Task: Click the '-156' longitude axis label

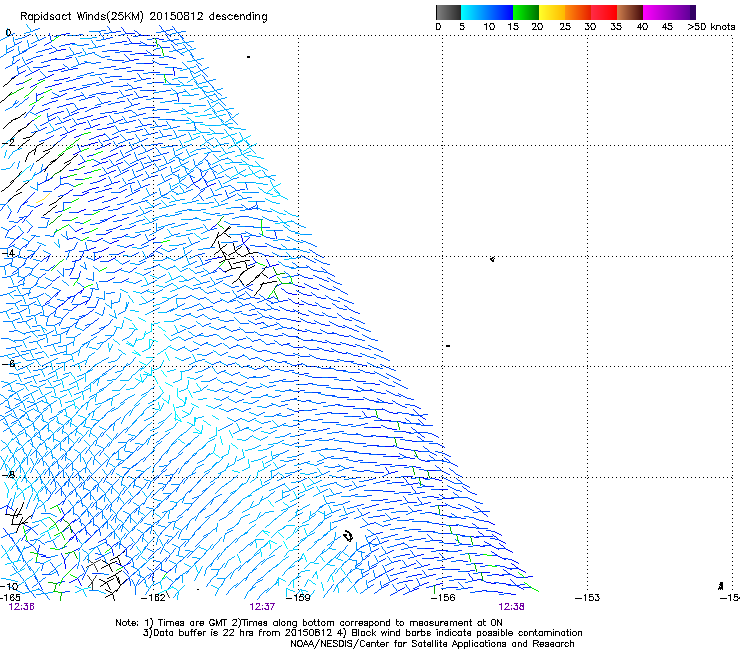Action: 443,598
